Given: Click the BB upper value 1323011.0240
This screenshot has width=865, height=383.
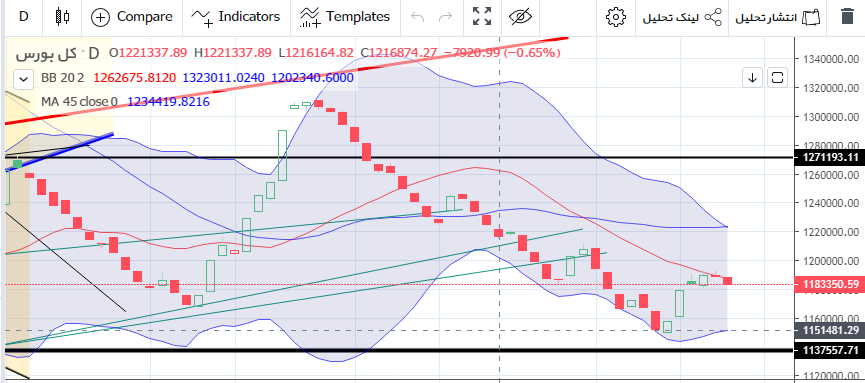Looking at the screenshot, I should tap(224, 78).
